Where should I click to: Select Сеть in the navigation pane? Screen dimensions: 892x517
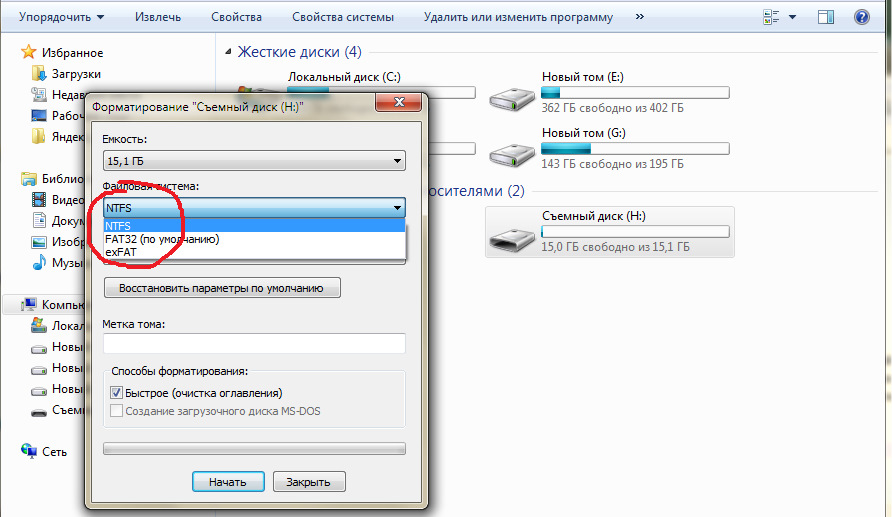(44, 452)
